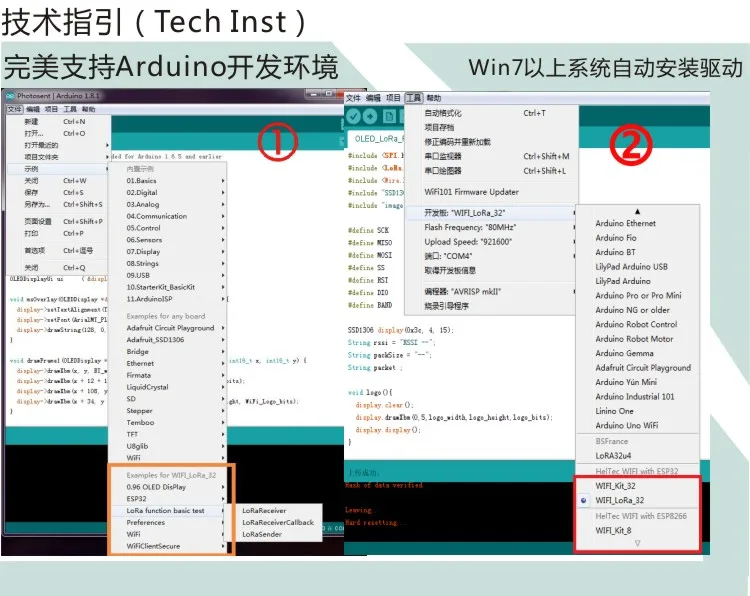Screen dimensions: 750x596
Task: Open 文件 menu in left Arduino window
Action: (14, 109)
